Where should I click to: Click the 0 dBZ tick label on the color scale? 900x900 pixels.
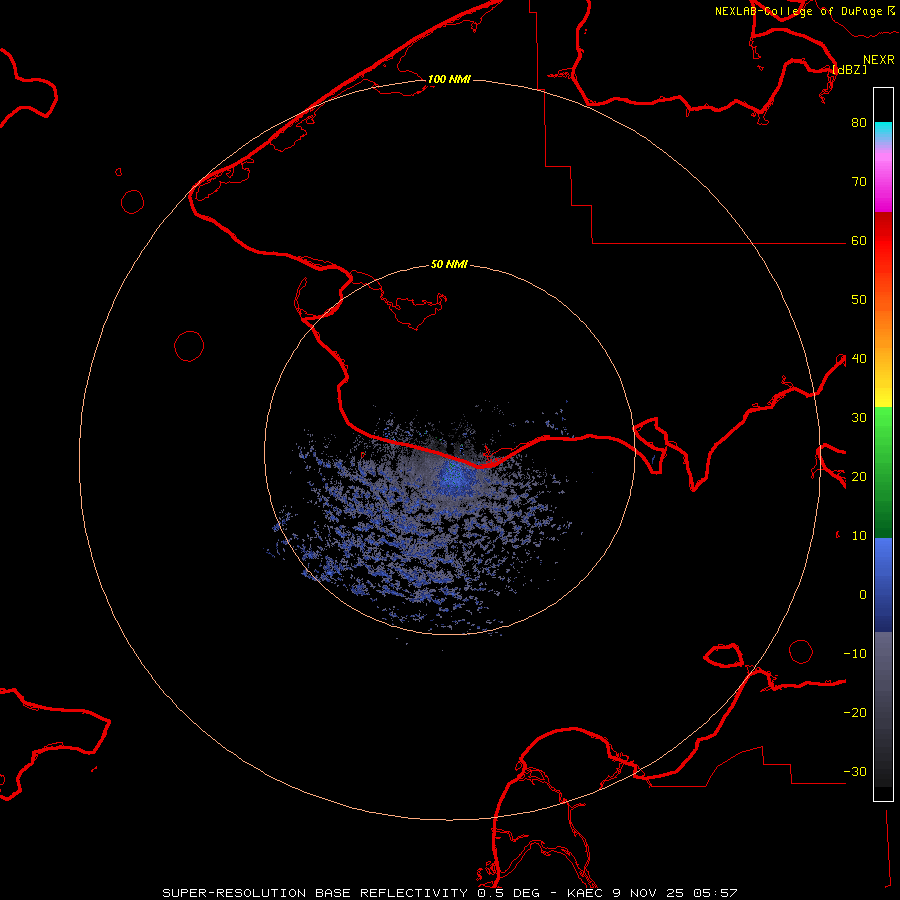pyautogui.click(x=863, y=595)
